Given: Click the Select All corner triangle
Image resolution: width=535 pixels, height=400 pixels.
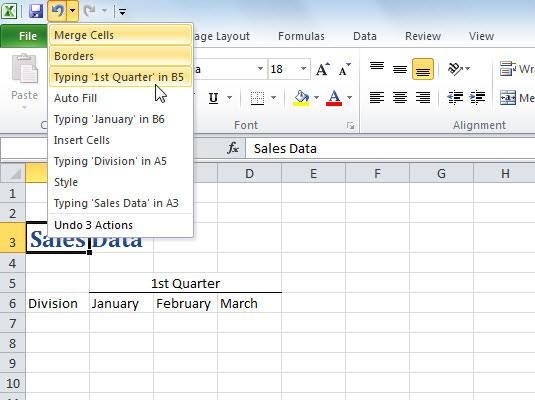Looking at the screenshot, I should 13,173.
